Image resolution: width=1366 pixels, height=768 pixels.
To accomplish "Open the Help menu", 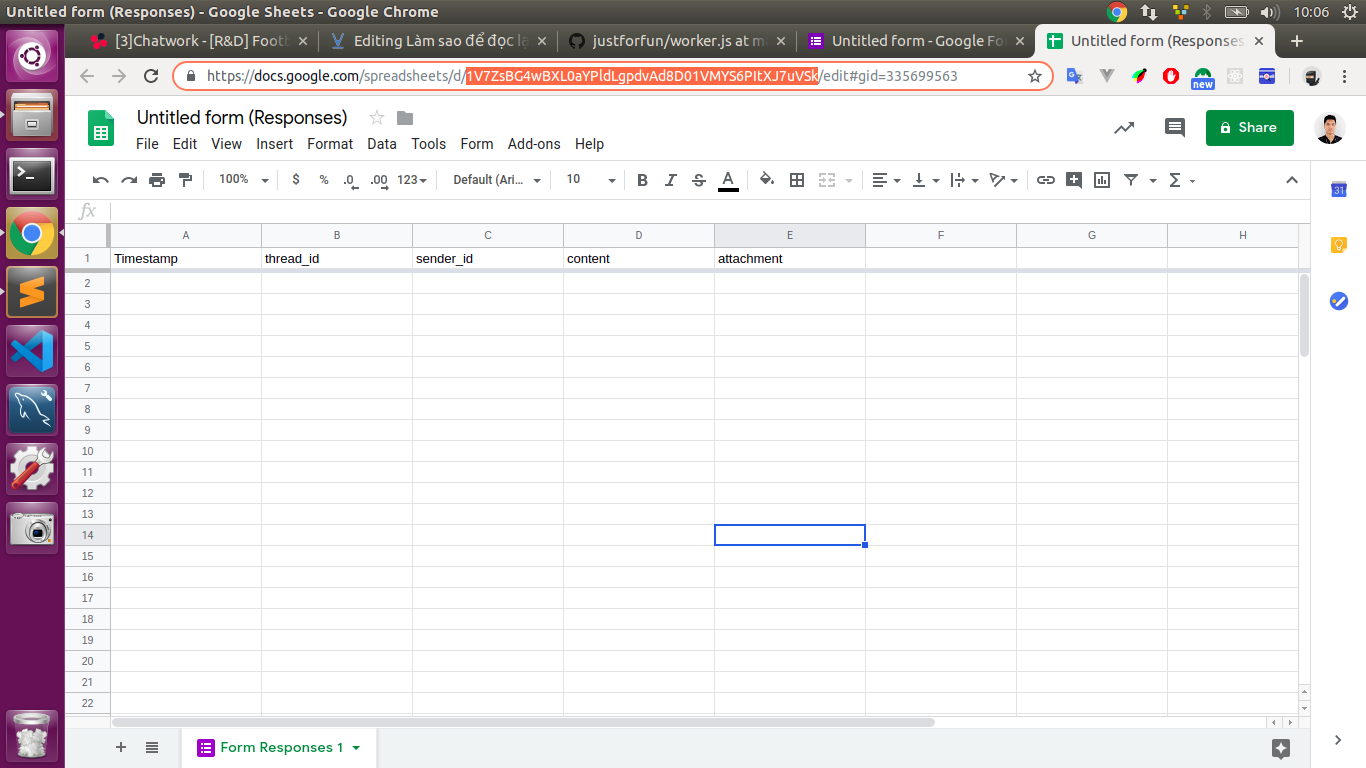I will [590, 144].
